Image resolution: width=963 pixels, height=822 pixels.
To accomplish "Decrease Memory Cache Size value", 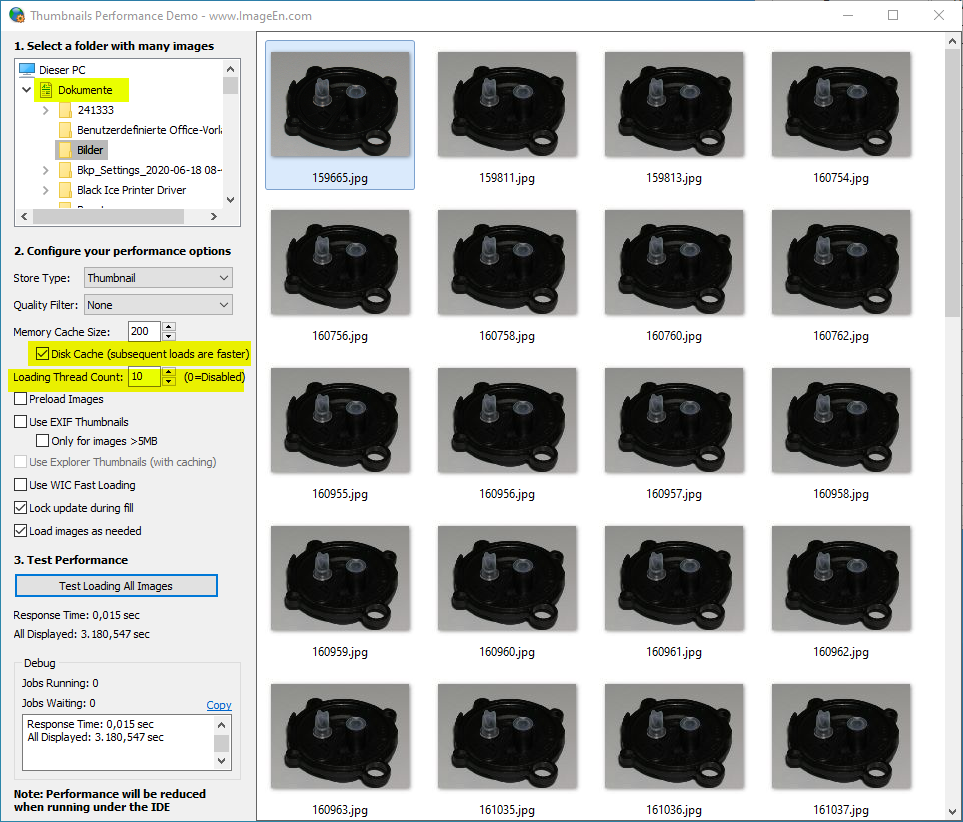I will click(x=169, y=337).
